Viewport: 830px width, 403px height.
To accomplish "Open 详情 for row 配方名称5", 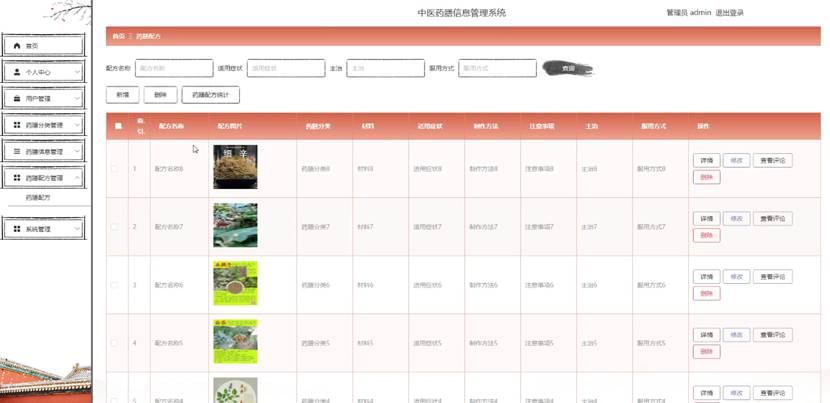I will pyautogui.click(x=707, y=335).
